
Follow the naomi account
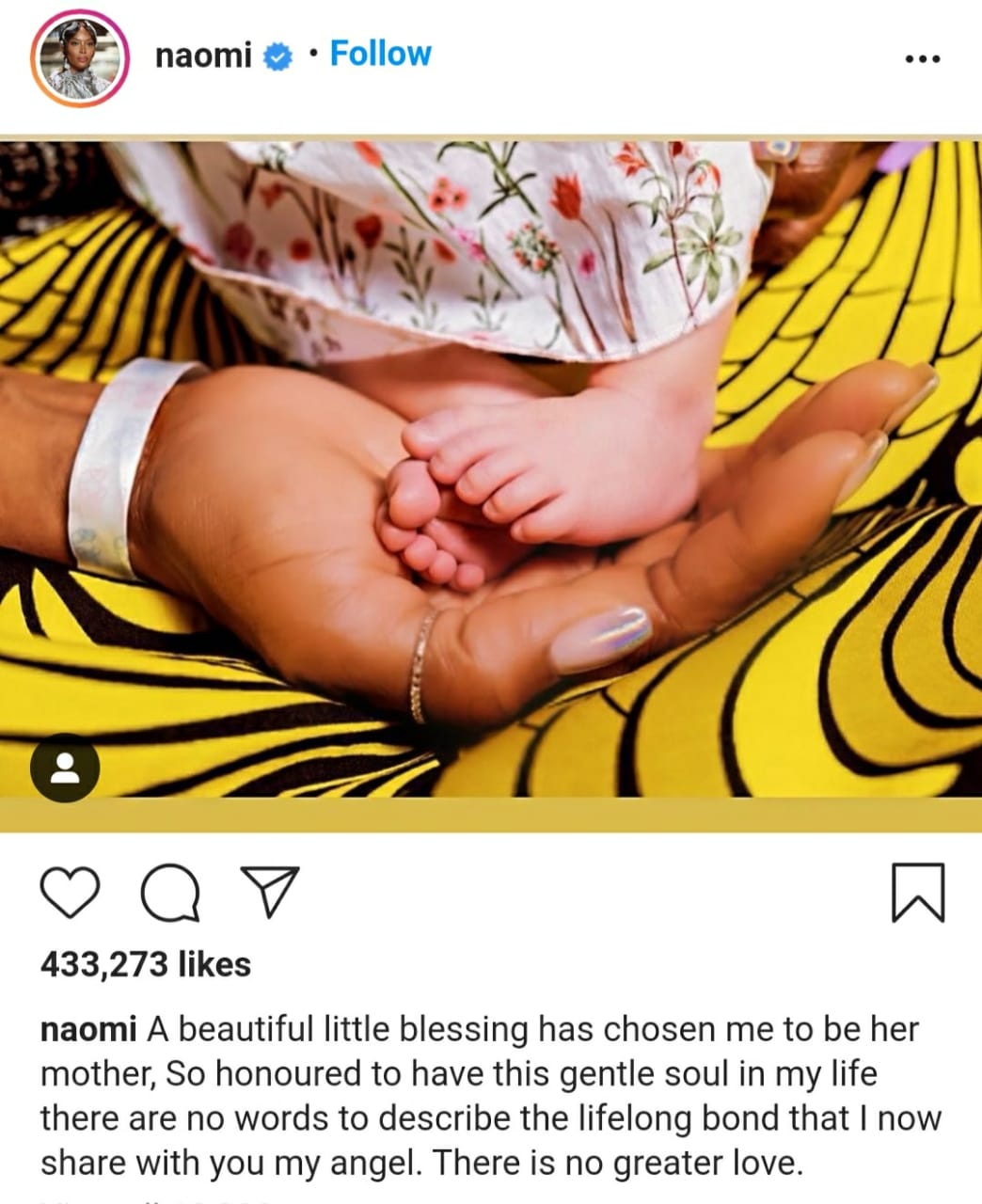(x=380, y=55)
